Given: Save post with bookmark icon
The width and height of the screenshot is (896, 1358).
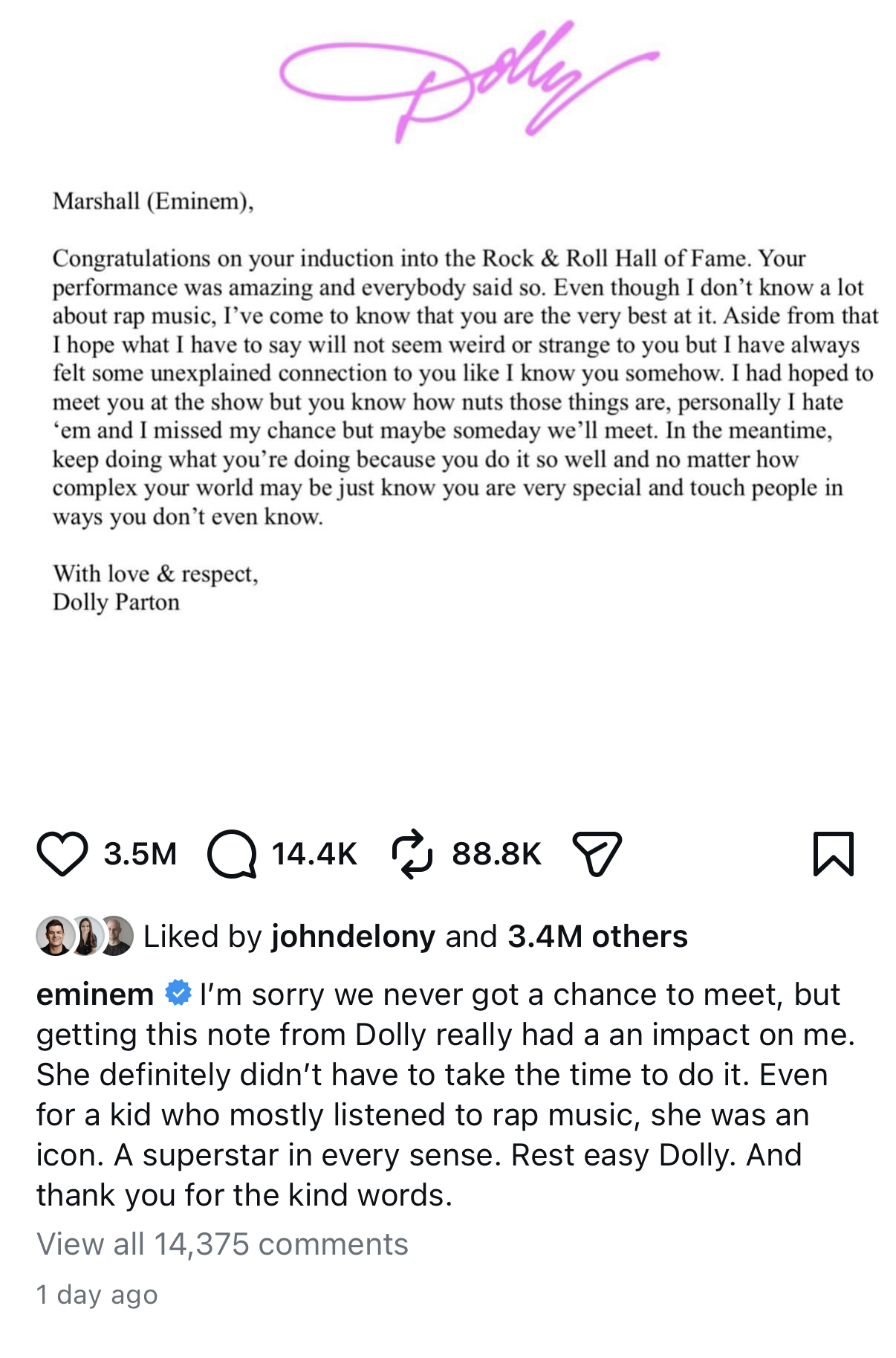Looking at the screenshot, I should [x=834, y=854].
